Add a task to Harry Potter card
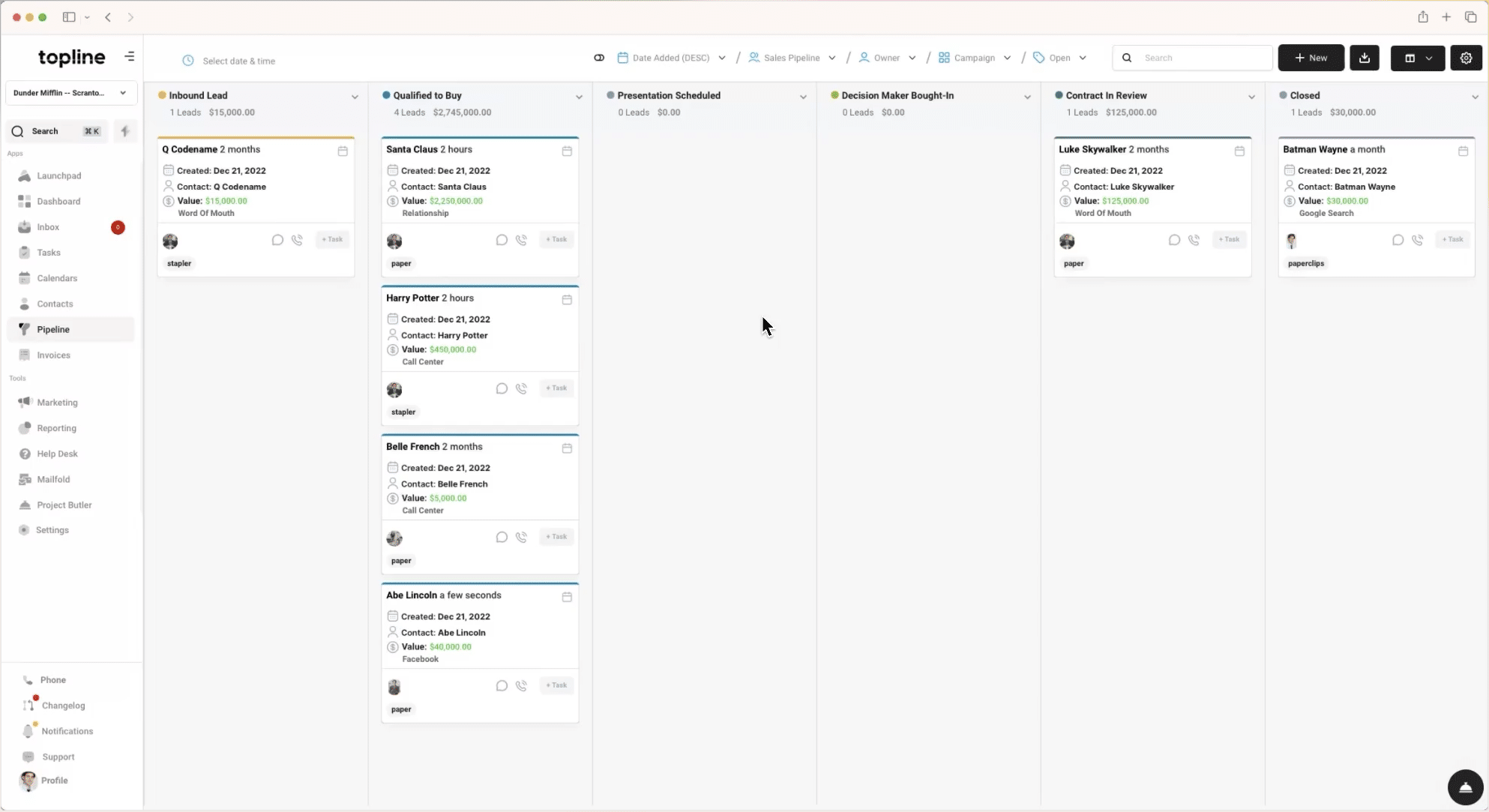This screenshot has height=812, width=1489. point(556,388)
